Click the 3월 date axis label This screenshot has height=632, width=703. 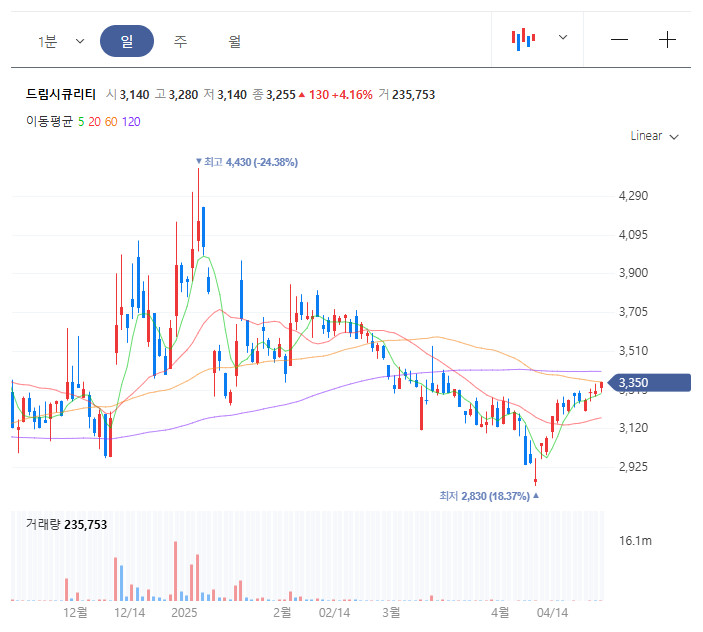click(391, 612)
